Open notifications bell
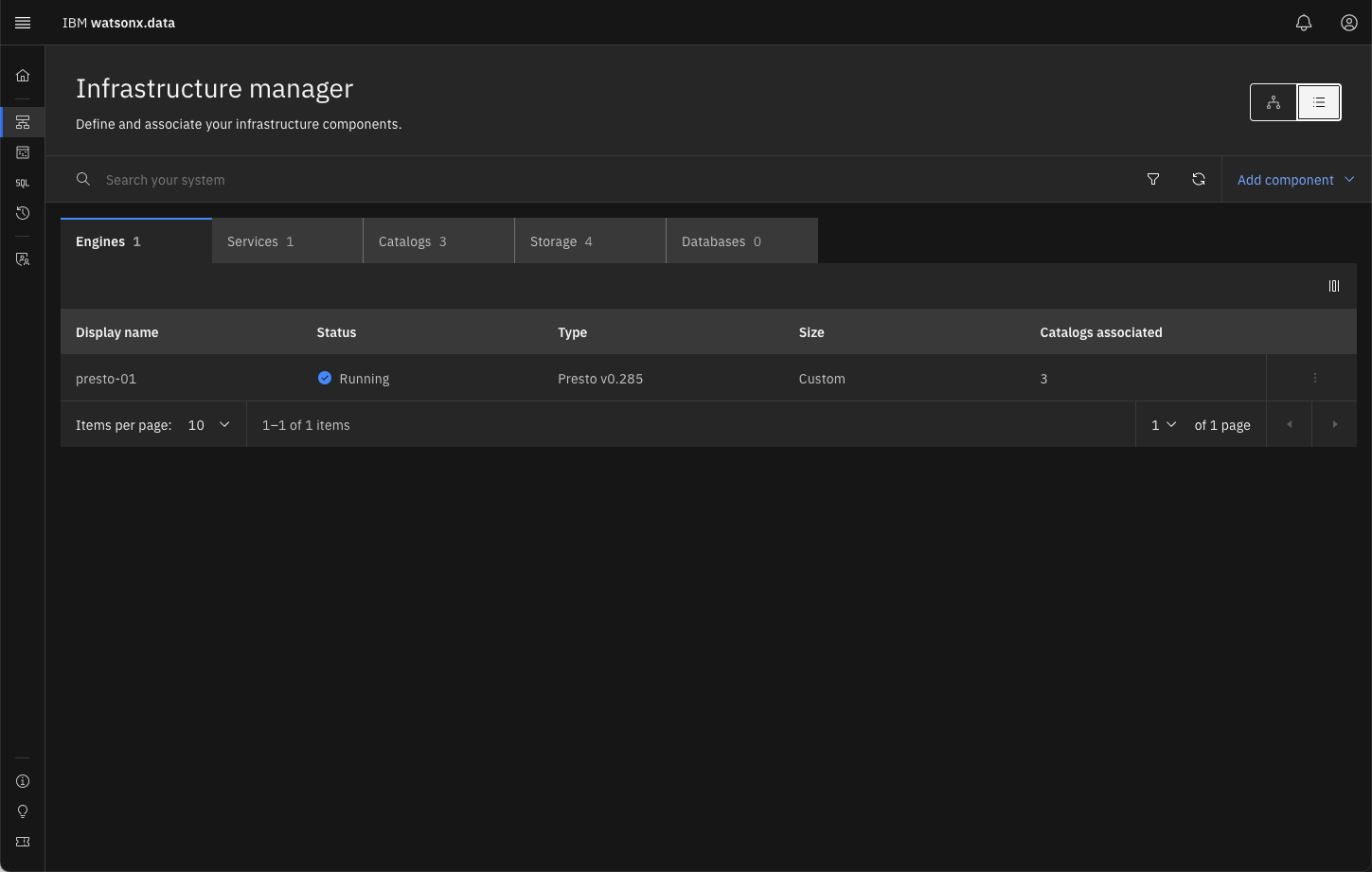Image resolution: width=1372 pixels, height=872 pixels. tap(1304, 23)
